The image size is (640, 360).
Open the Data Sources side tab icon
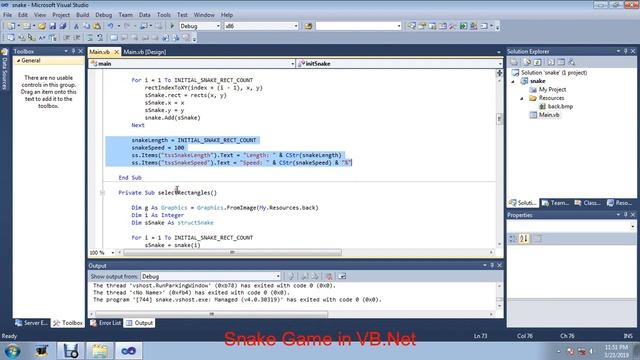pyautogui.click(x=4, y=52)
